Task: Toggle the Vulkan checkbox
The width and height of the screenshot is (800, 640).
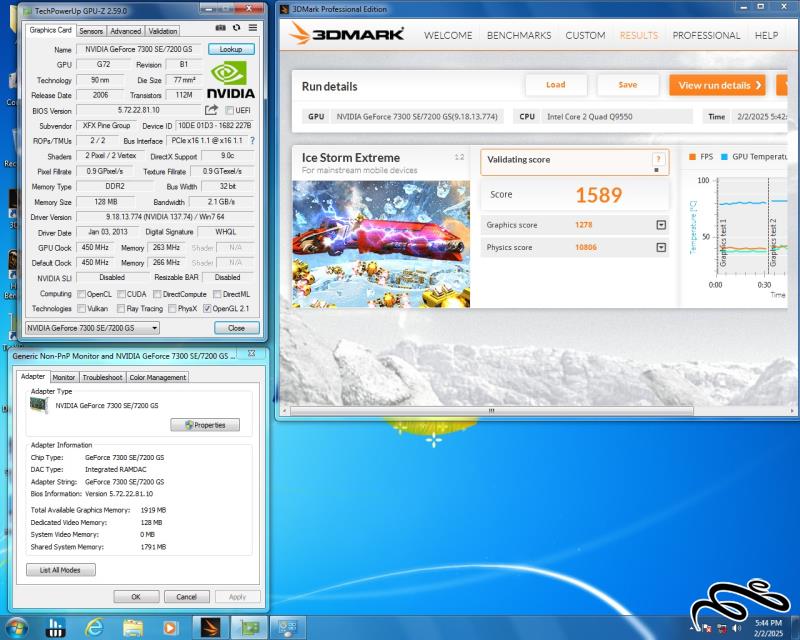Action: pyautogui.click(x=81, y=308)
